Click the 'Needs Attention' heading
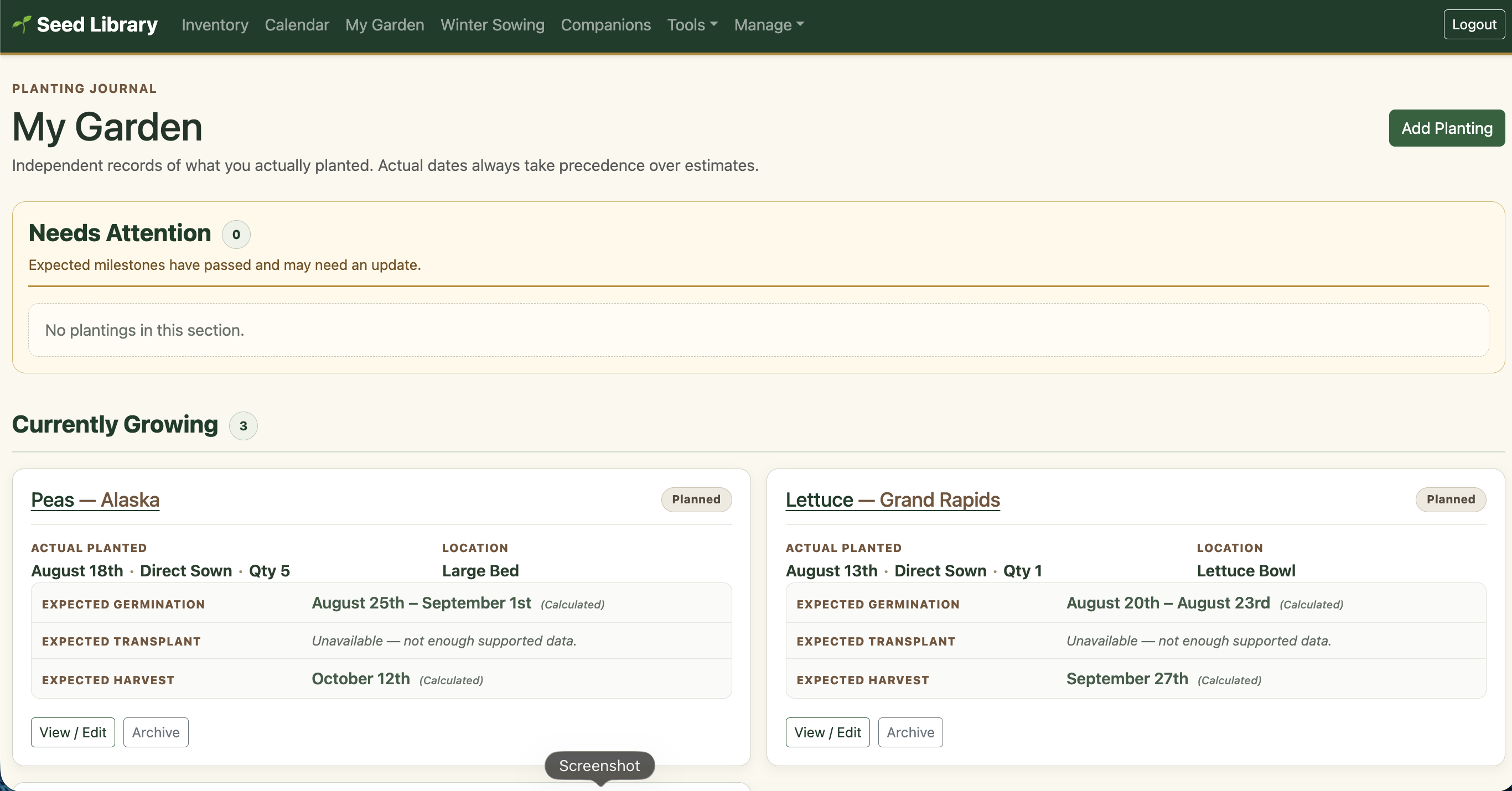The image size is (1512, 791). point(120,233)
